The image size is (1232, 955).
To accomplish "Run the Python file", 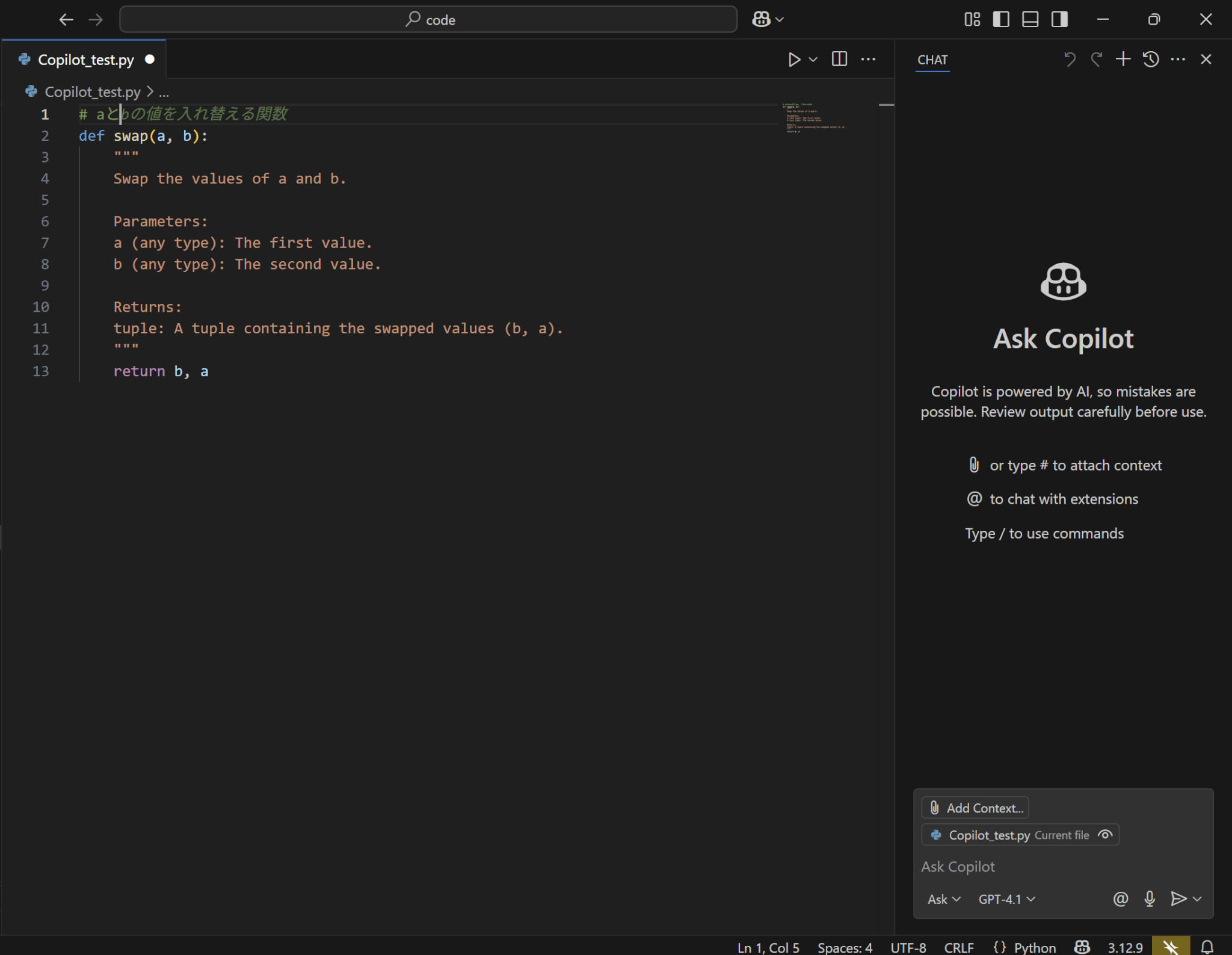I will 794,59.
